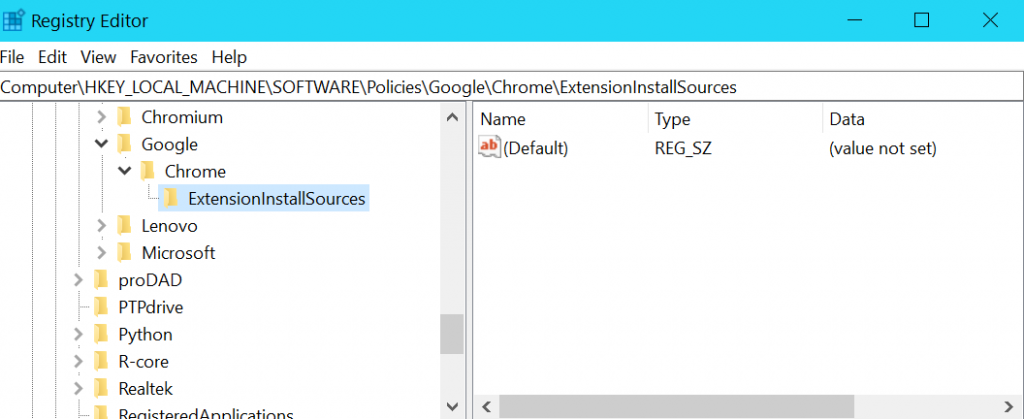Screen dimensions: 1024x419
Task: Open the Edit menu
Action: (x=52, y=57)
